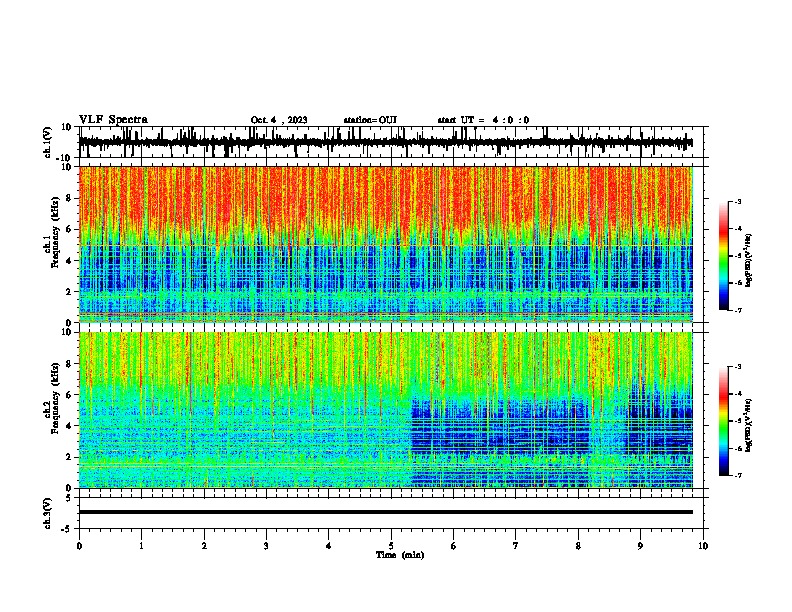Image resolution: width=792 pixels, height=612 pixels.
Task: Click the "ch.1(V)" axis label
Action: pyautogui.click(x=48, y=142)
